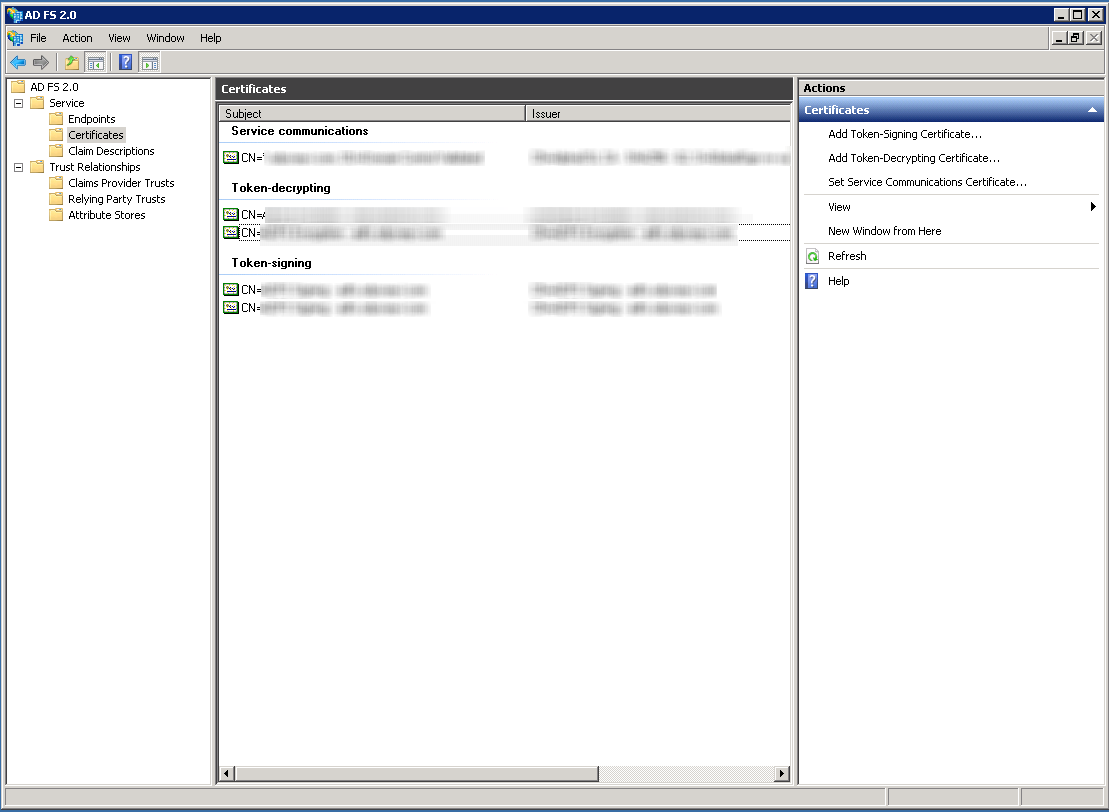Click the Claims Provider Trusts folder icon
Image resolution: width=1109 pixels, height=812 pixels.
point(56,182)
